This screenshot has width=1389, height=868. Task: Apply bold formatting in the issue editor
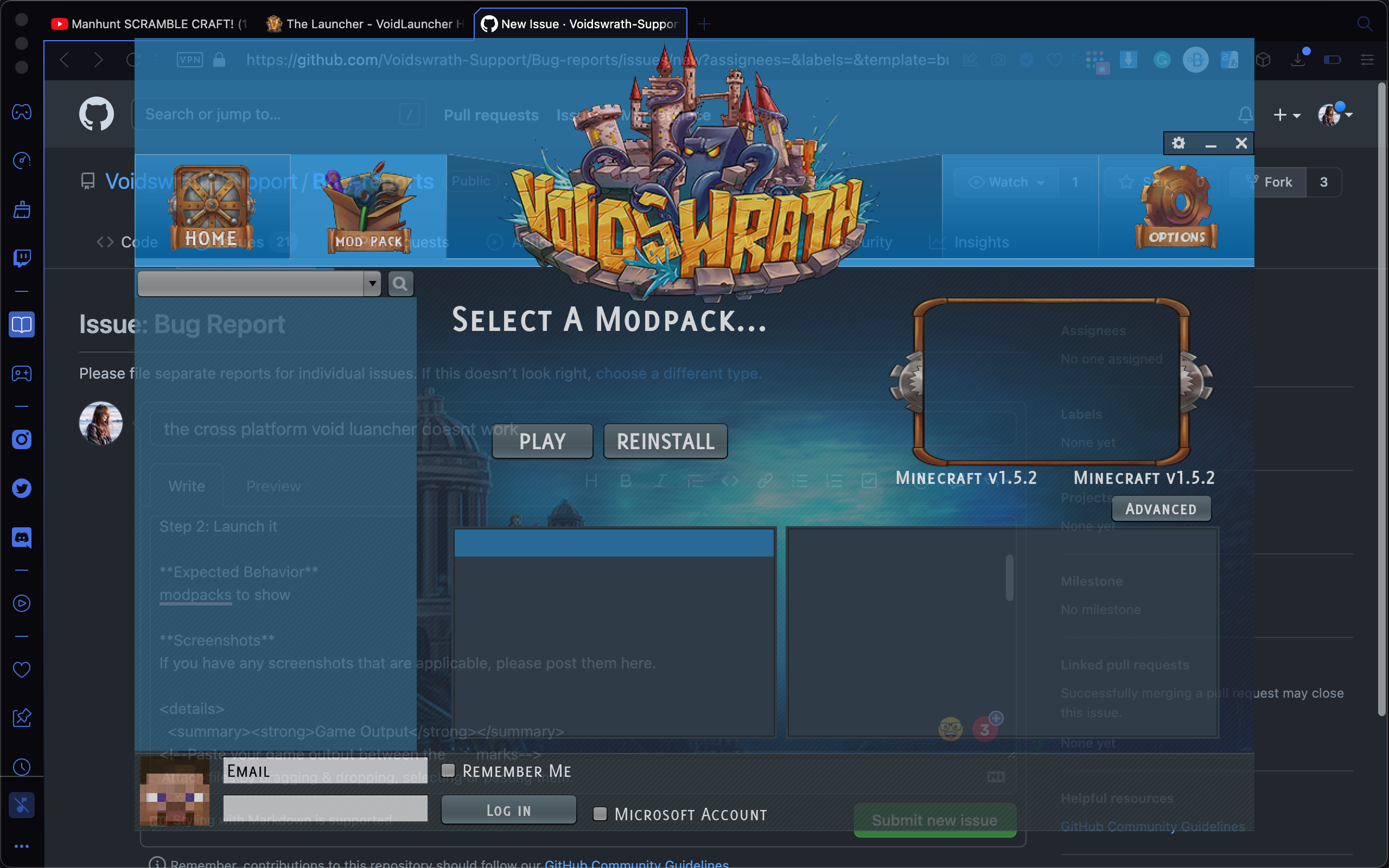[x=625, y=481]
